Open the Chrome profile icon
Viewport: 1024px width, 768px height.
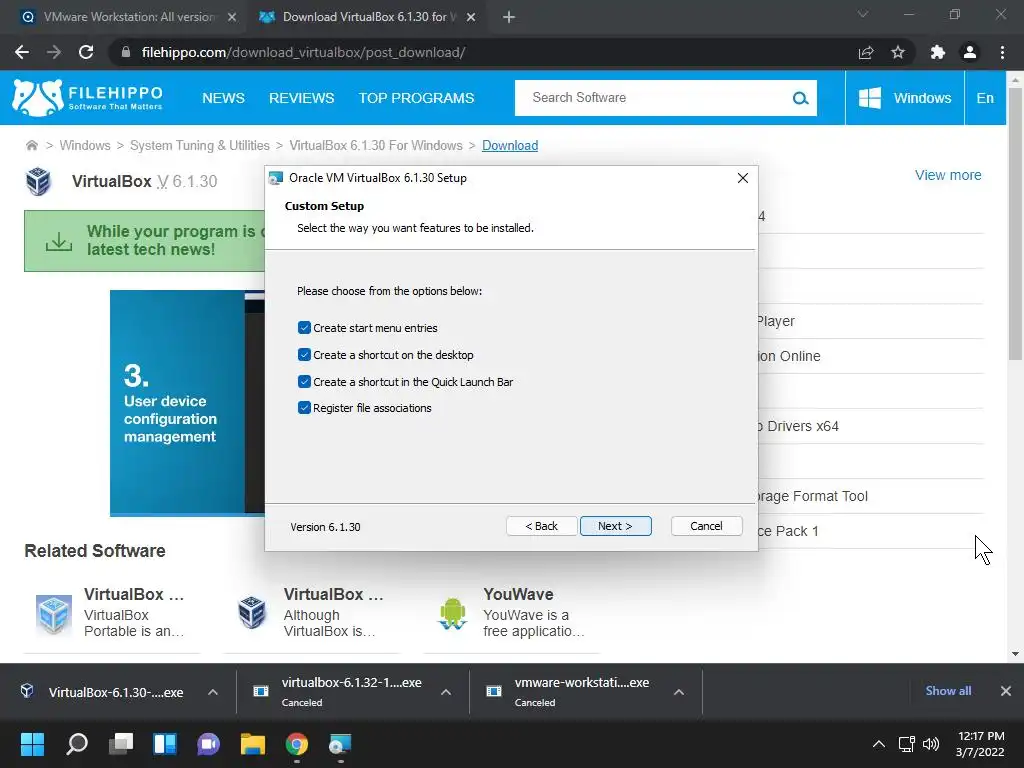(970, 52)
